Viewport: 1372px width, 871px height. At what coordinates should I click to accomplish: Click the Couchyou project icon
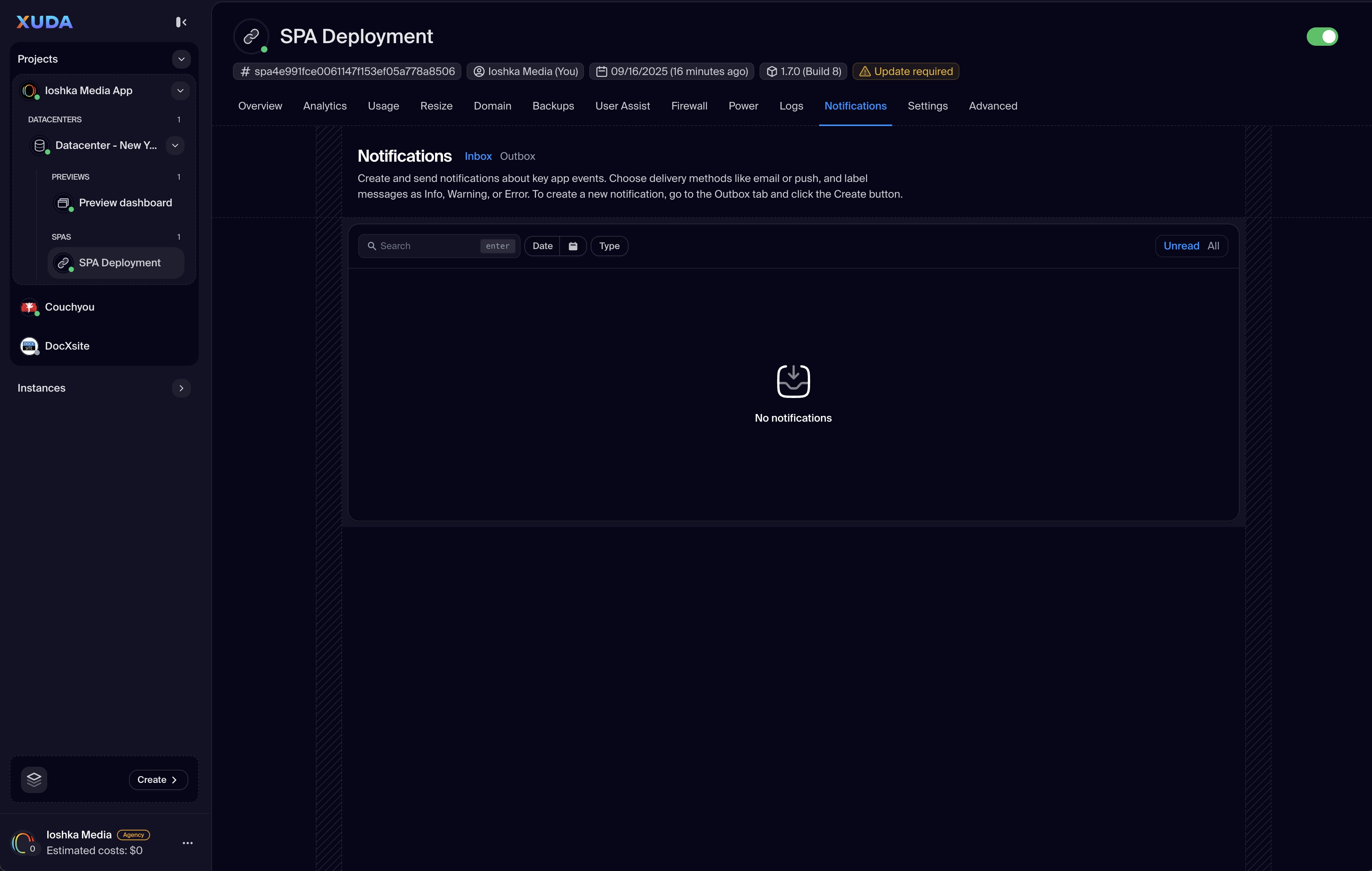[29, 307]
